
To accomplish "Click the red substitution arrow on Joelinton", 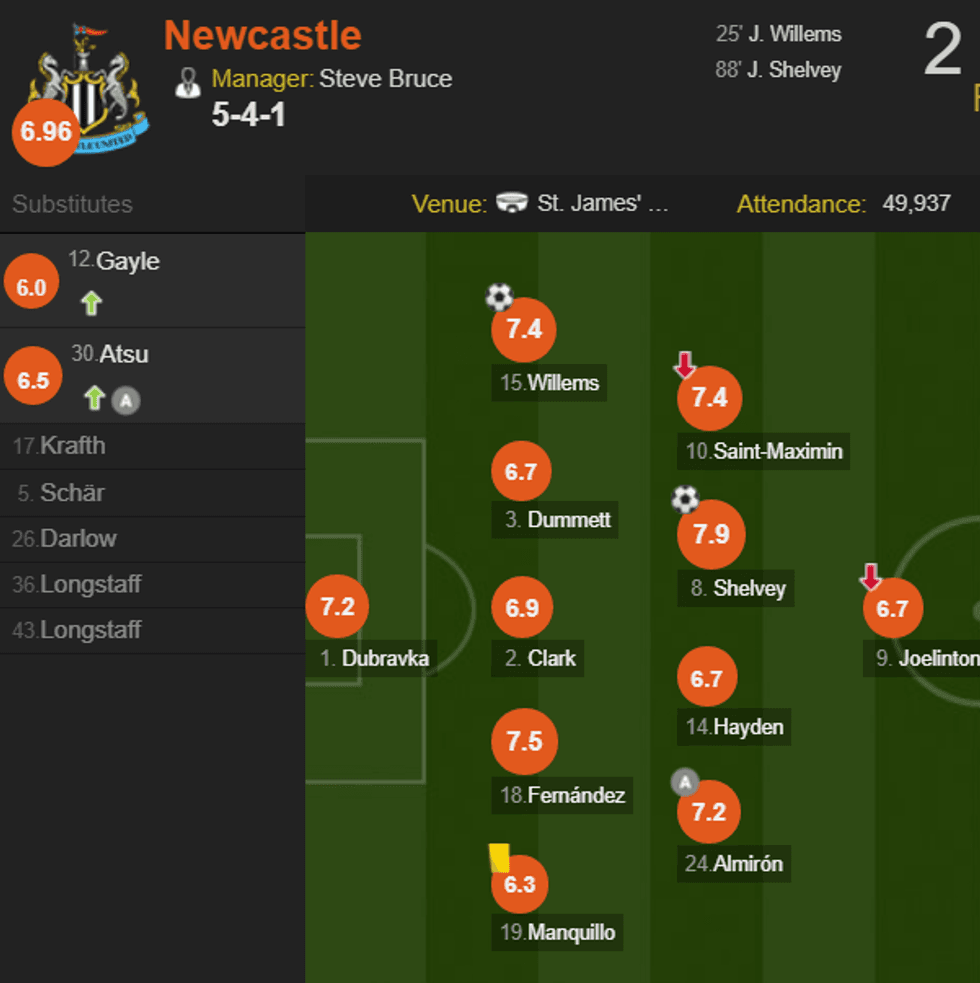I will click(x=870, y=577).
